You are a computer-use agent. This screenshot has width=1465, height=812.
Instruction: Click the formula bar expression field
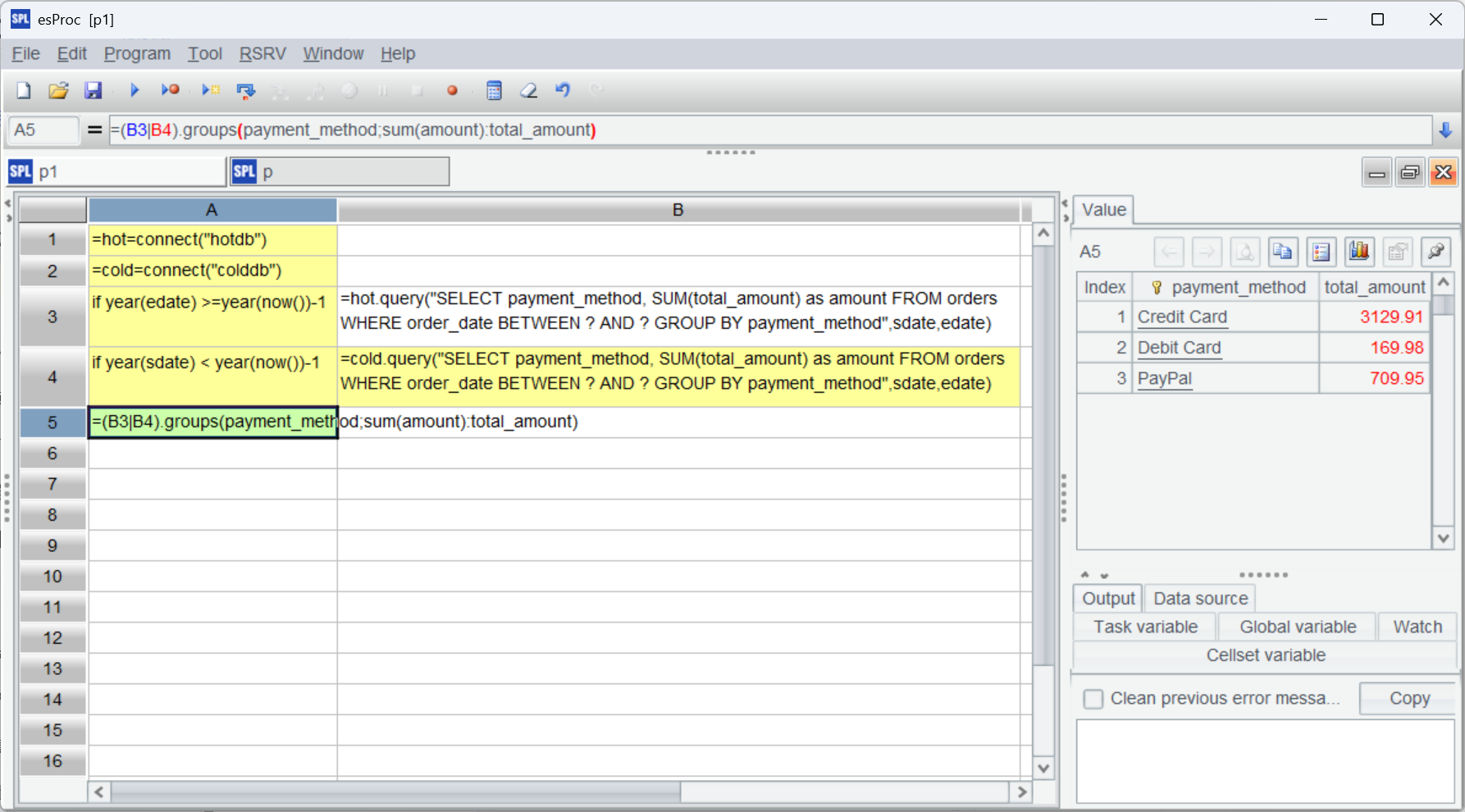coord(770,130)
